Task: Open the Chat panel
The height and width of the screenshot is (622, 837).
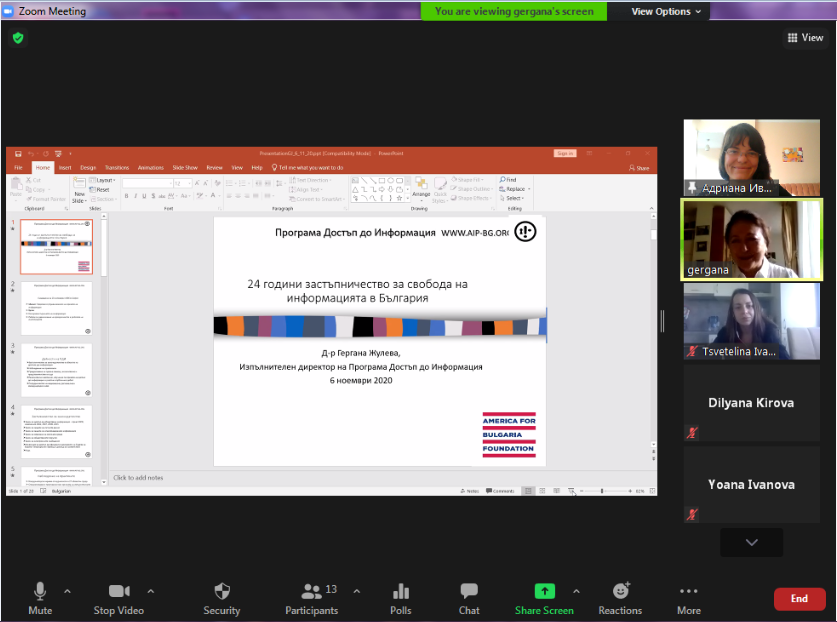Action: click(469, 598)
